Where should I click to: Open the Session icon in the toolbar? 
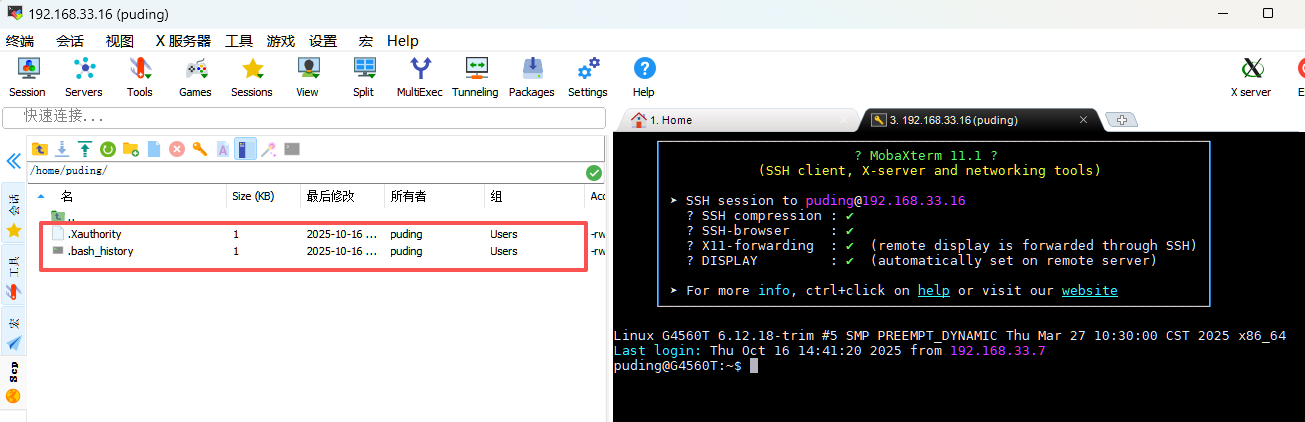point(27,76)
